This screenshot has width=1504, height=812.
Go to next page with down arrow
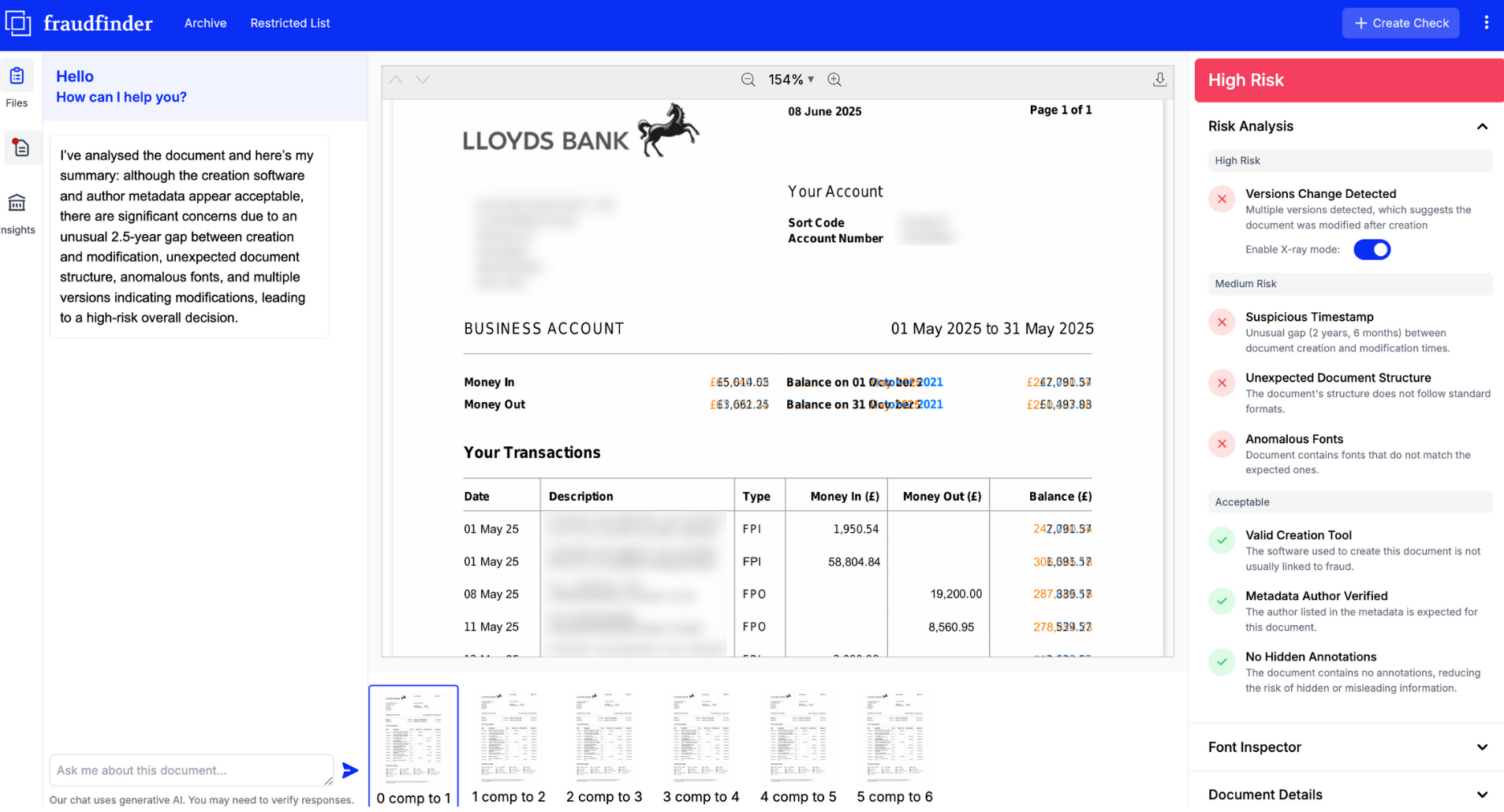coord(423,80)
